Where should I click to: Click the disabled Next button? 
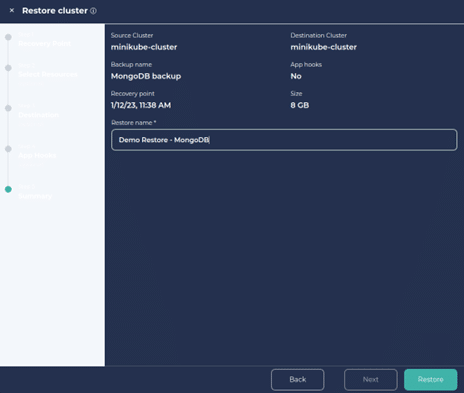[370, 379]
